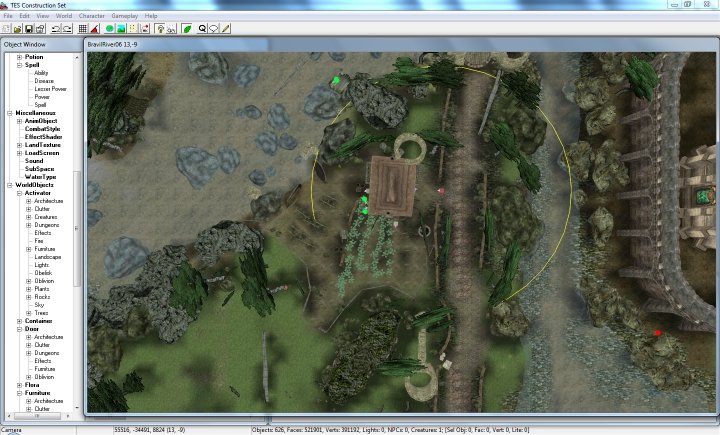Screen dimensions: 720x435
Task: Collapse the Spell tree node
Action: pos(19,65)
